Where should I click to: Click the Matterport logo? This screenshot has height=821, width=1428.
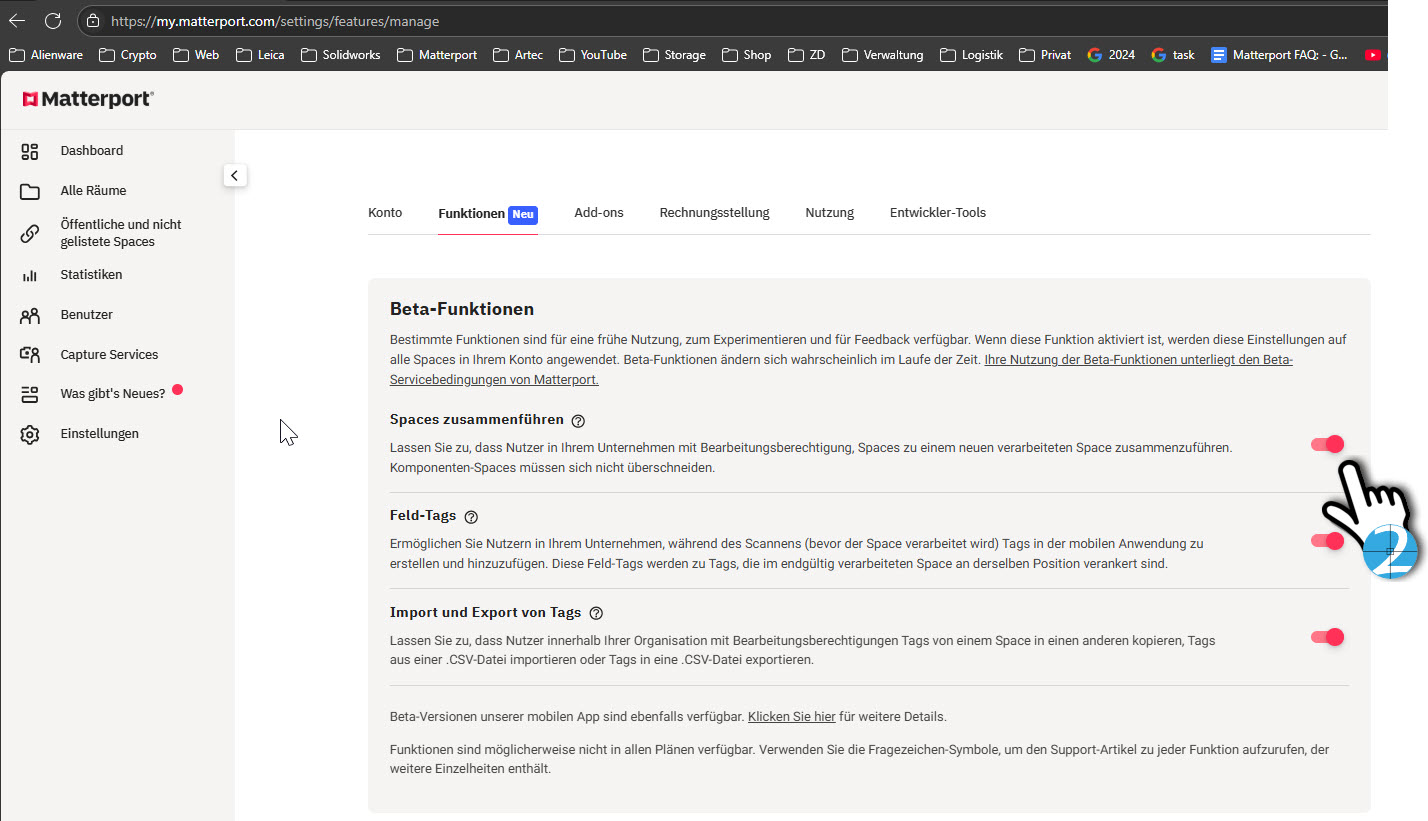(88, 99)
